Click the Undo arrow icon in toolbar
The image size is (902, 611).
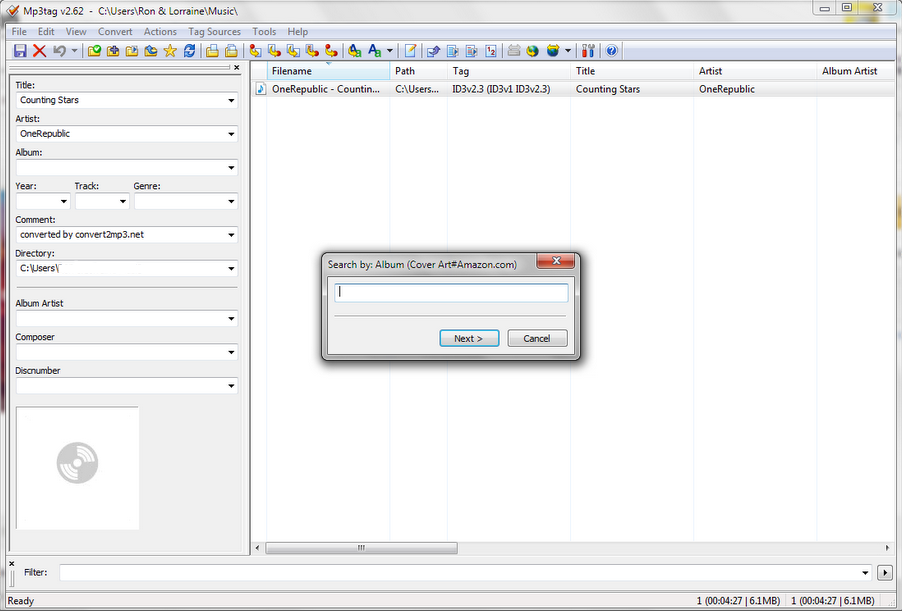pos(59,51)
